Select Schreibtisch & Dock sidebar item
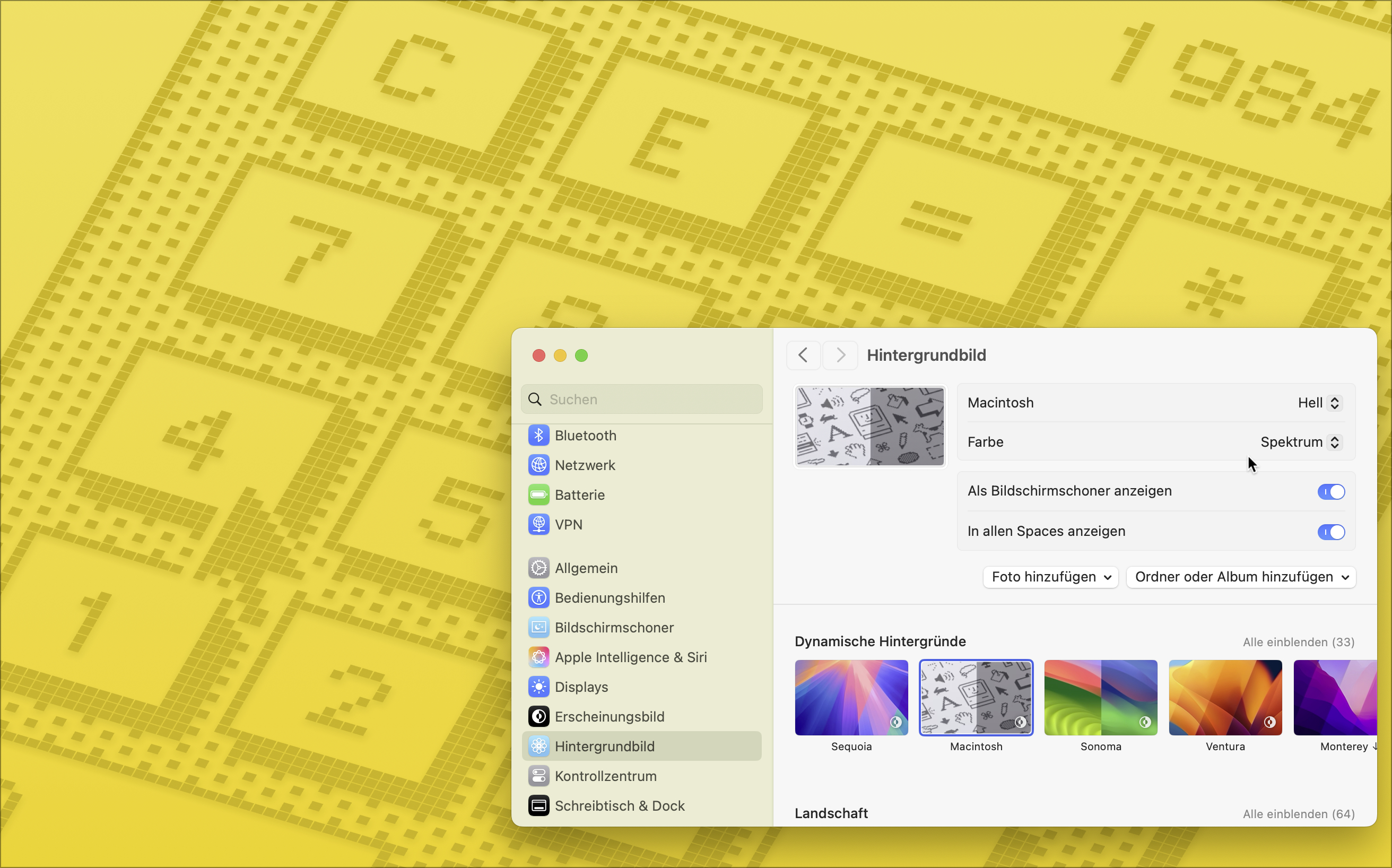Image resolution: width=1392 pixels, height=868 pixels. (620, 805)
